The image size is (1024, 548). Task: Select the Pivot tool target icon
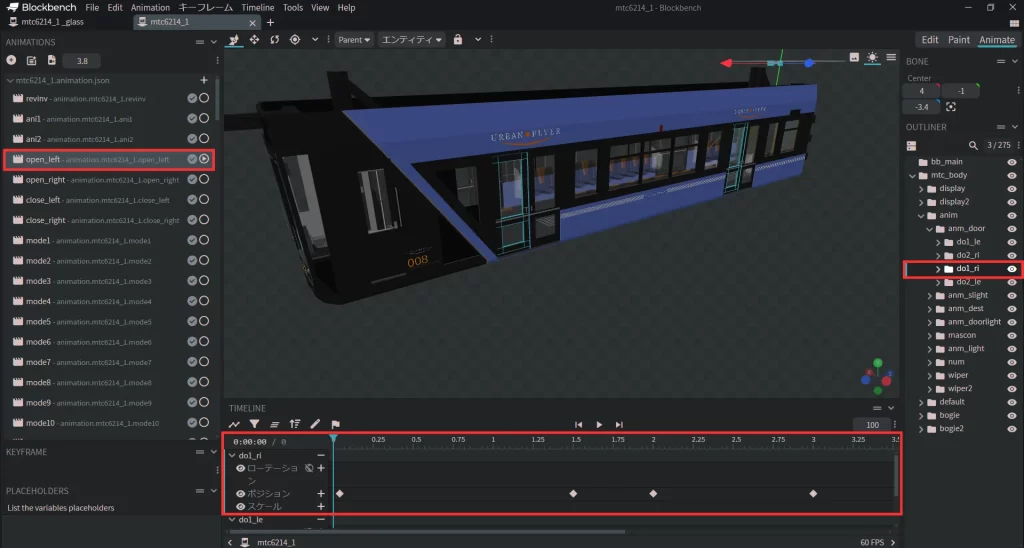point(295,40)
